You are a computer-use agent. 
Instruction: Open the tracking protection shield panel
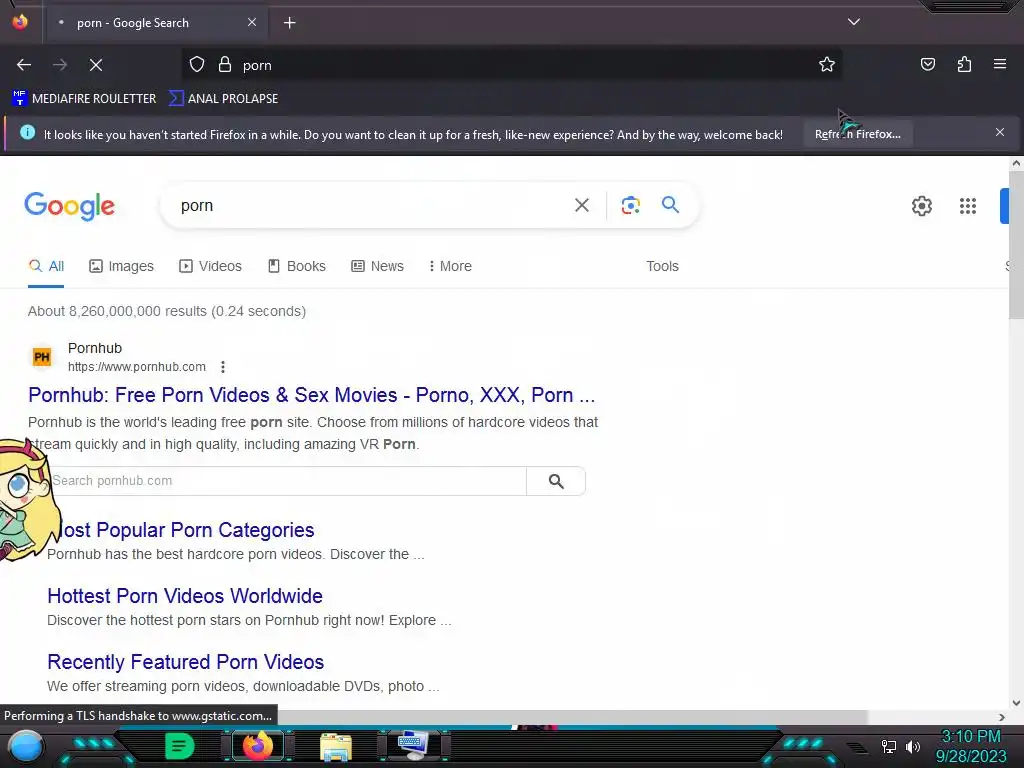(197, 65)
